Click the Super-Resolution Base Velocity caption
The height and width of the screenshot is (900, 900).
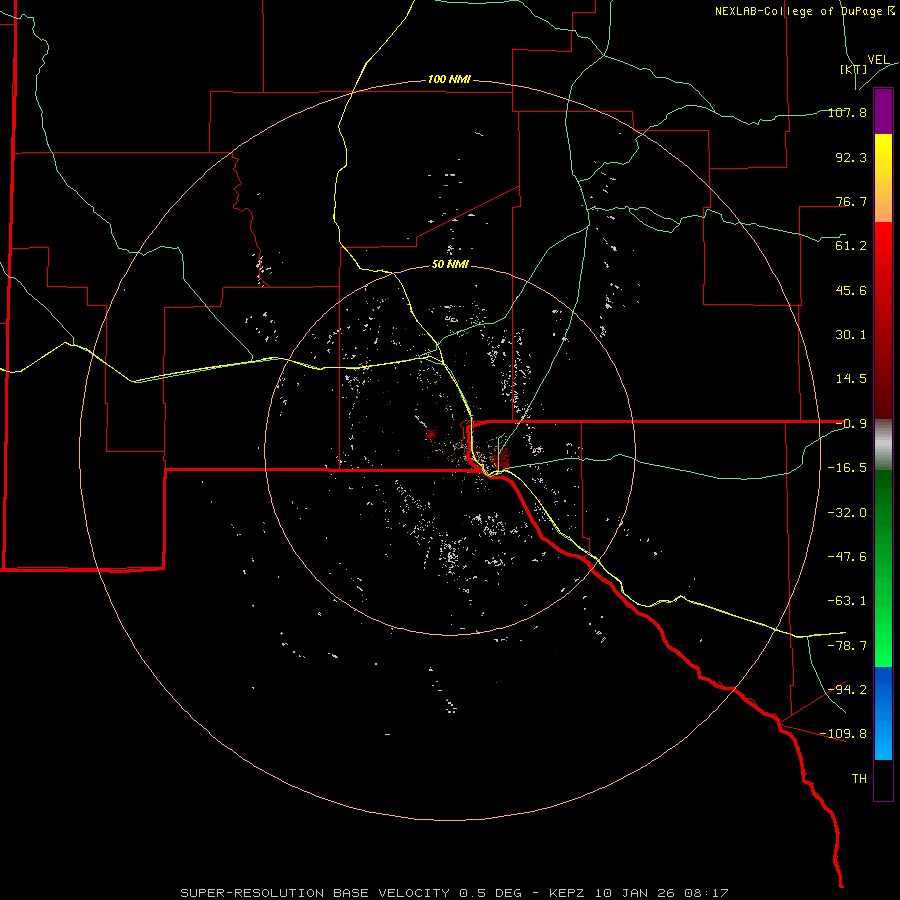point(455,893)
